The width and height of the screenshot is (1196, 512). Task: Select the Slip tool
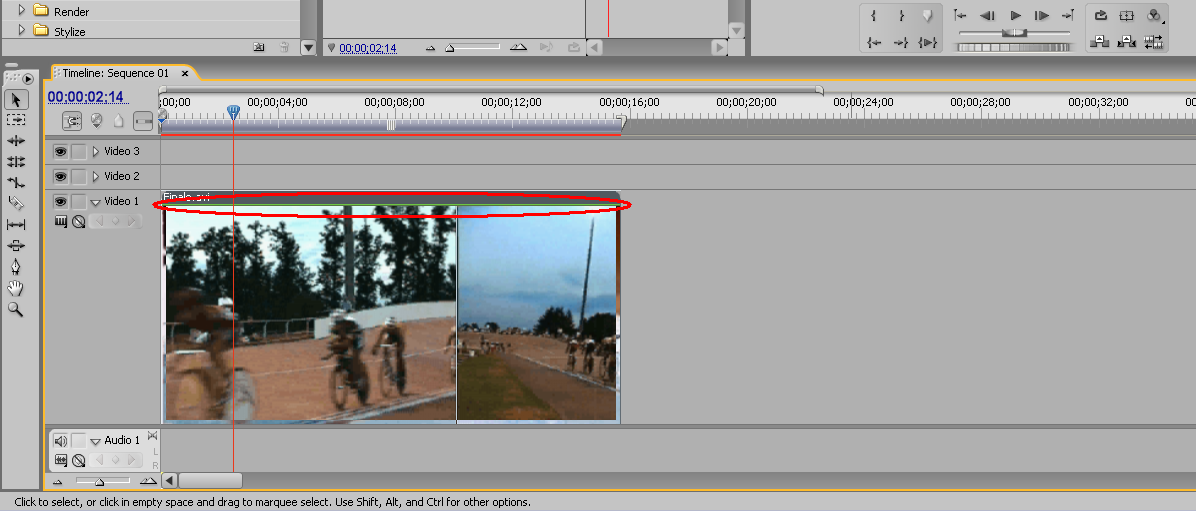click(x=15, y=224)
